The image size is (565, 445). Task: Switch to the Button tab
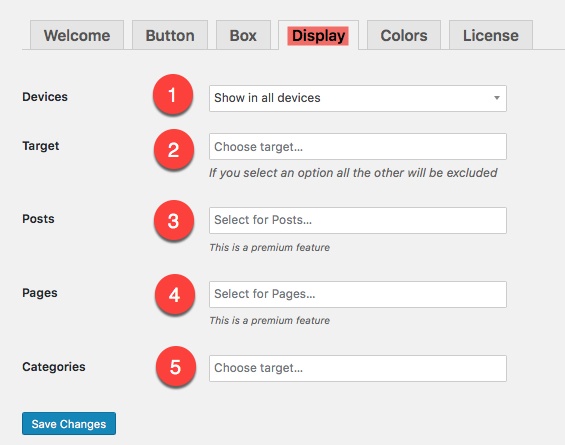click(170, 35)
